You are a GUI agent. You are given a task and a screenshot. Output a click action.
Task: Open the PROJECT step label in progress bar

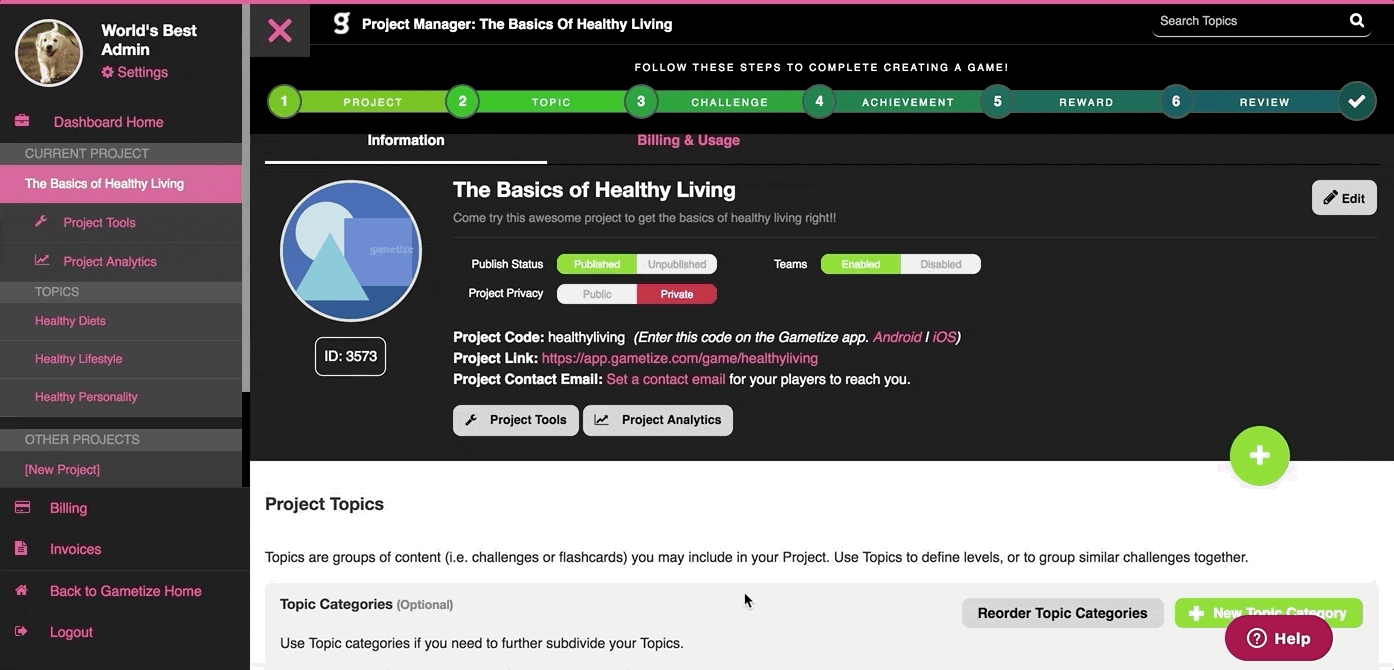[x=373, y=102]
